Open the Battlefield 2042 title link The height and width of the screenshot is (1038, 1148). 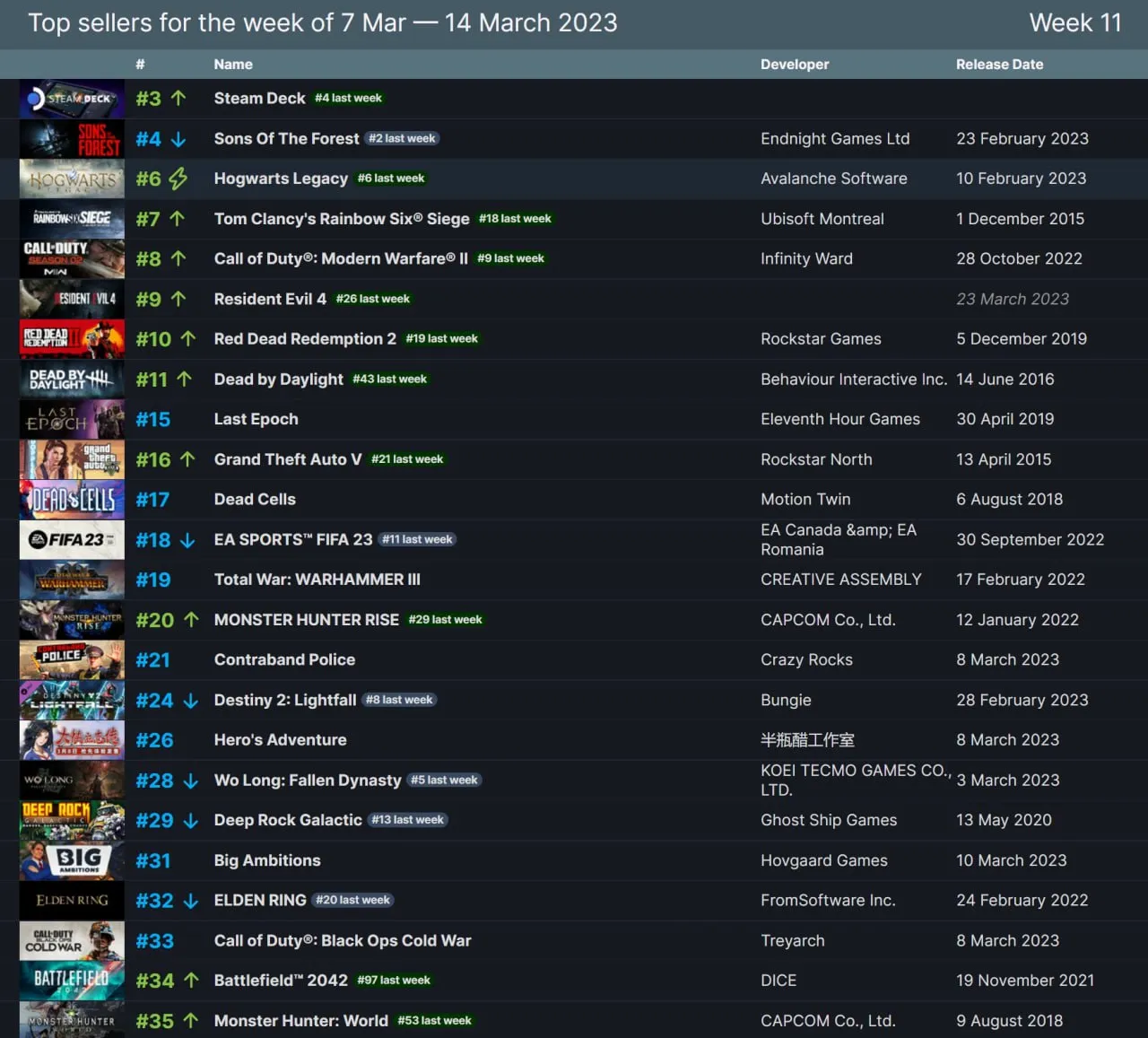pyautogui.click(x=281, y=981)
